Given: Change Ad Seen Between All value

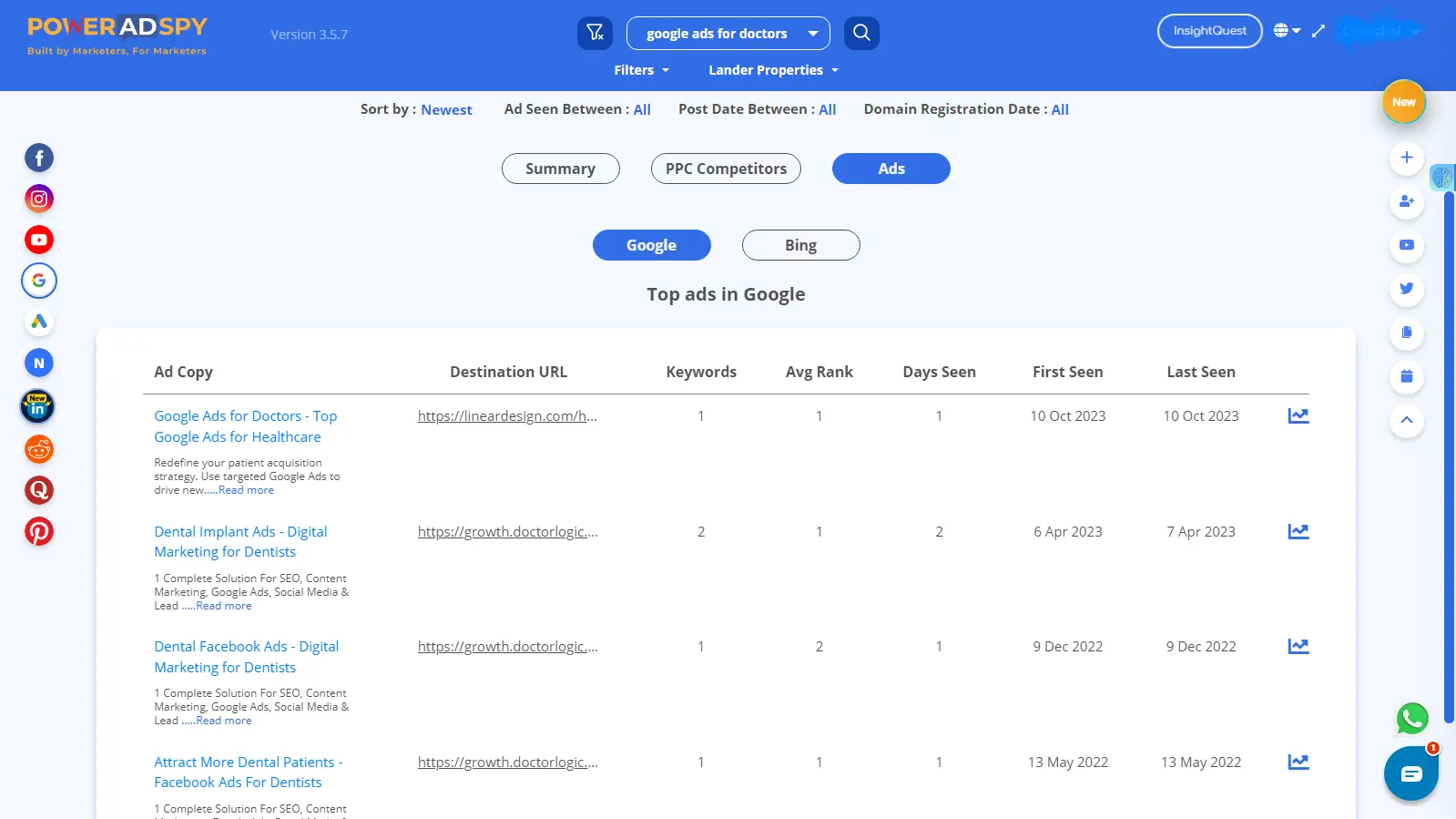Looking at the screenshot, I should point(642,109).
